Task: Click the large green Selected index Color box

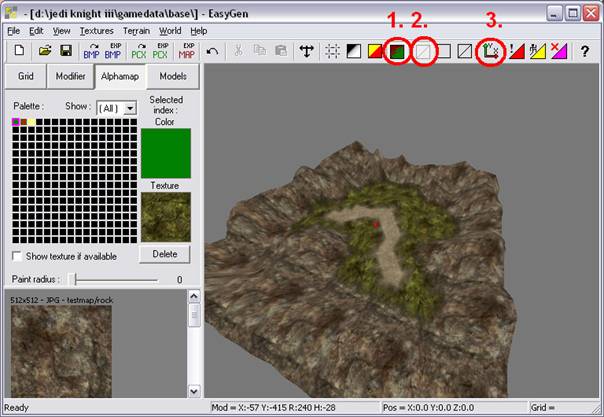Action: tap(166, 153)
